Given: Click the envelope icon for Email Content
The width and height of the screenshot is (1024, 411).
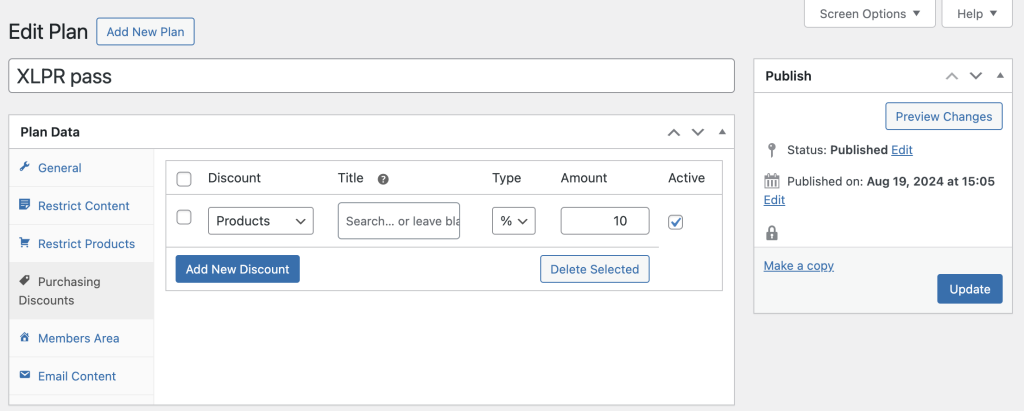Looking at the screenshot, I should [25, 376].
